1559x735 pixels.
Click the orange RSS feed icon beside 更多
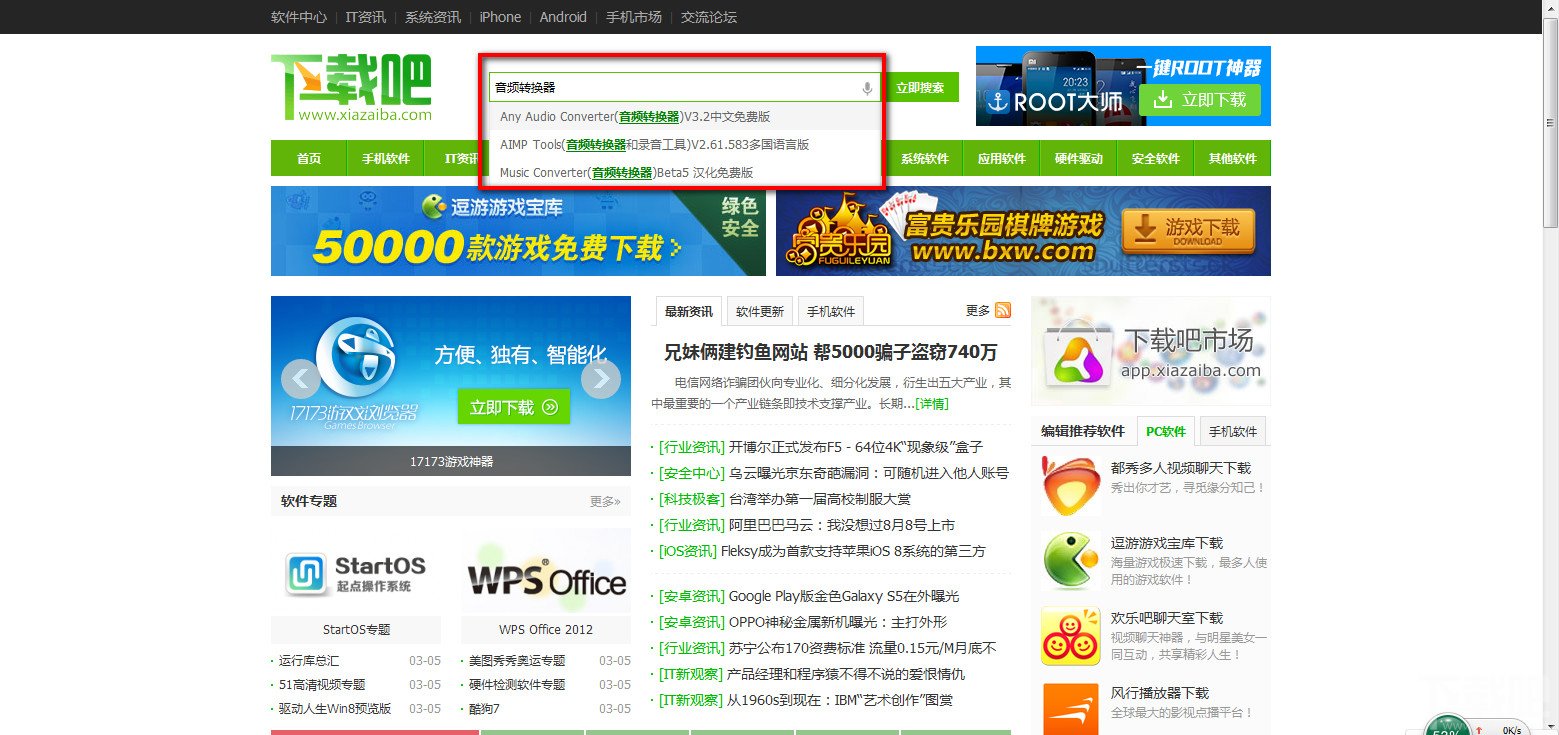(1005, 310)
